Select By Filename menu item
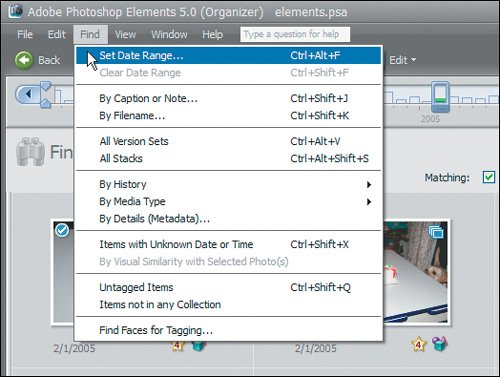 [229, 116]
